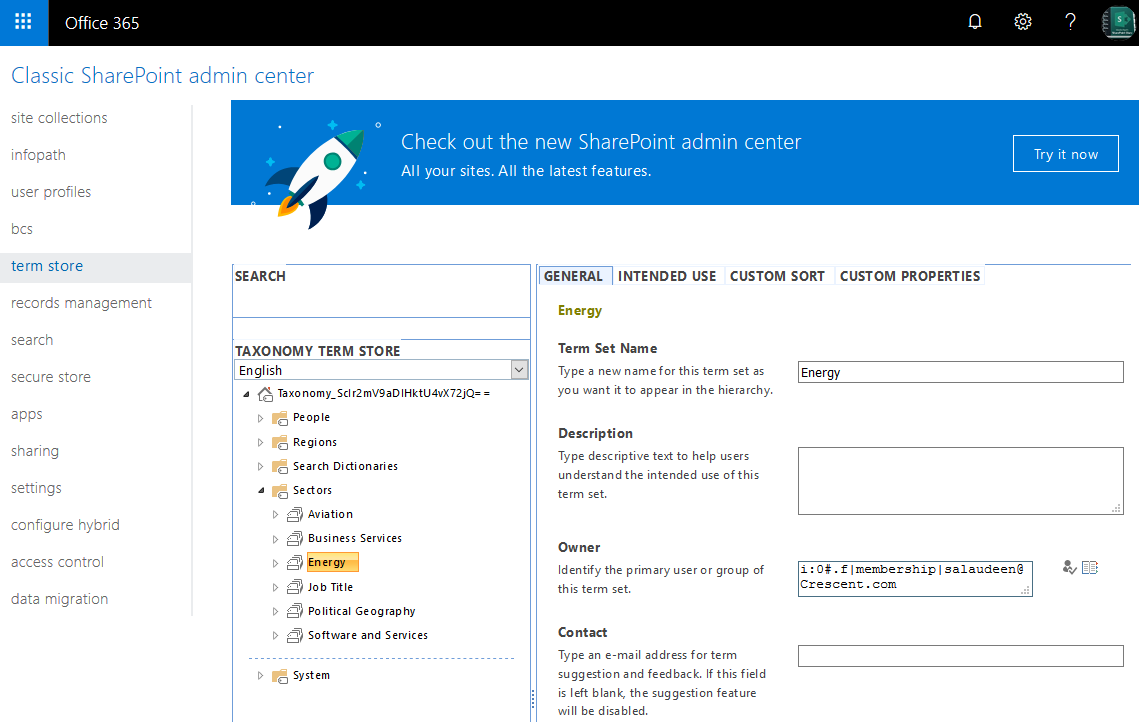
Task: Open settings in left navigation
Action: click(x=36, y=489)
